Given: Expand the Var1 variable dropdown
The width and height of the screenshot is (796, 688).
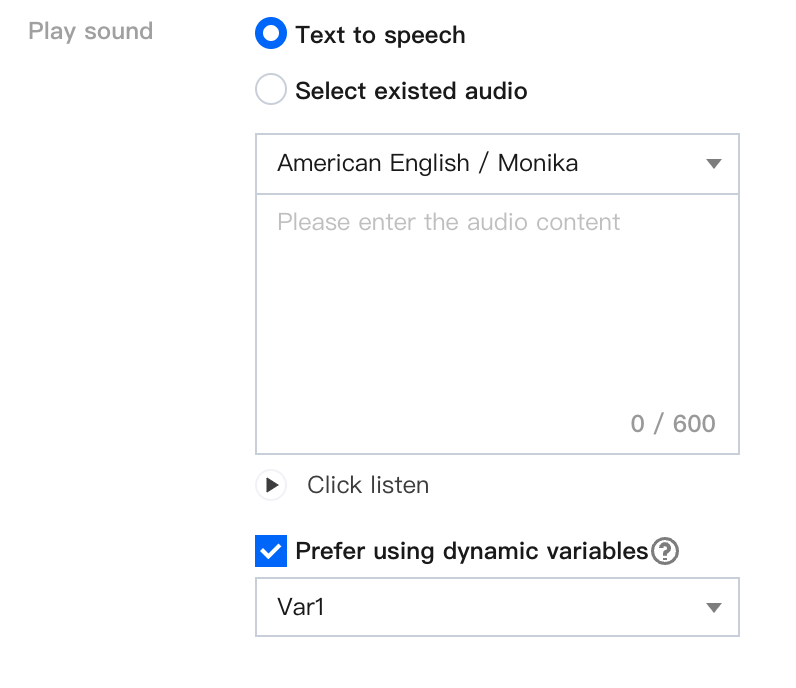Looking at the screenshot, I should pyautogui.click(x=498, y=607).
